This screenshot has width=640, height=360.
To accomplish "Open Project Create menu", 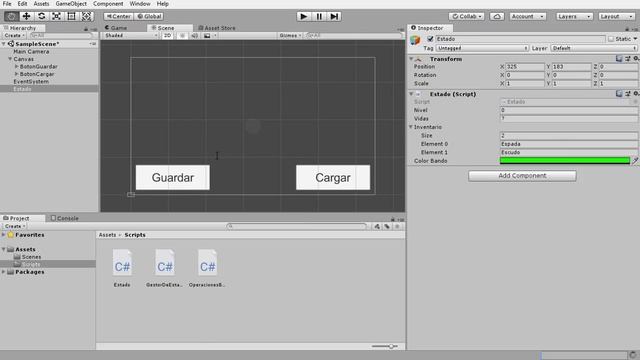I will (x=15, y=226).
